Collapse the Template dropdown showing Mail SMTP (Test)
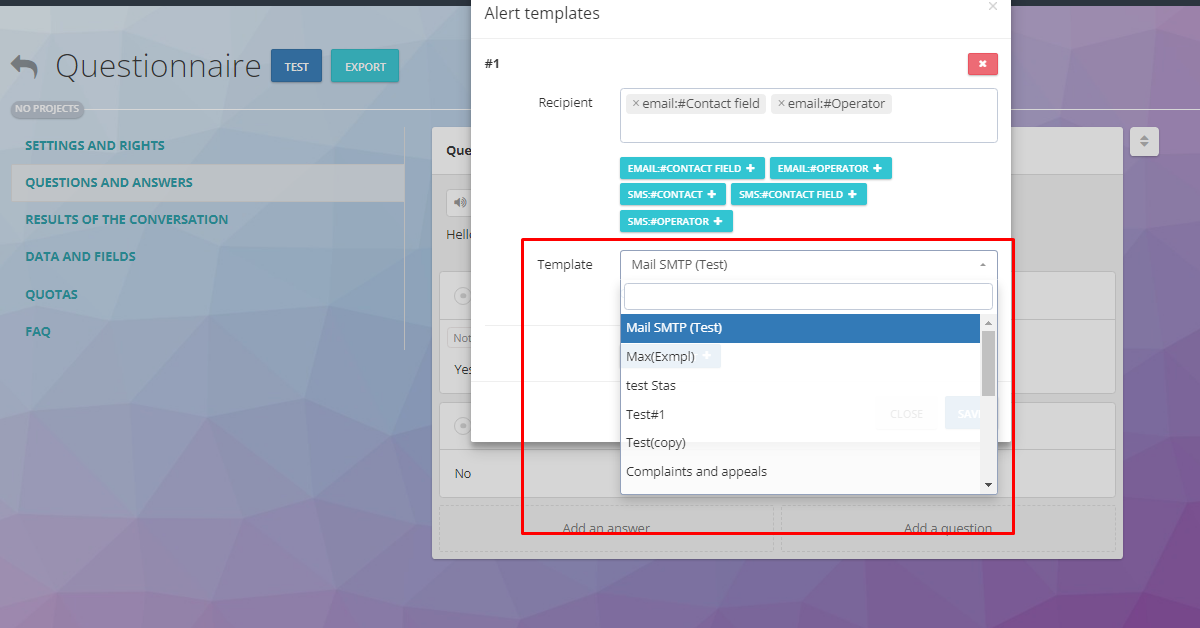 pyautogui.click(x=808, y=265)
